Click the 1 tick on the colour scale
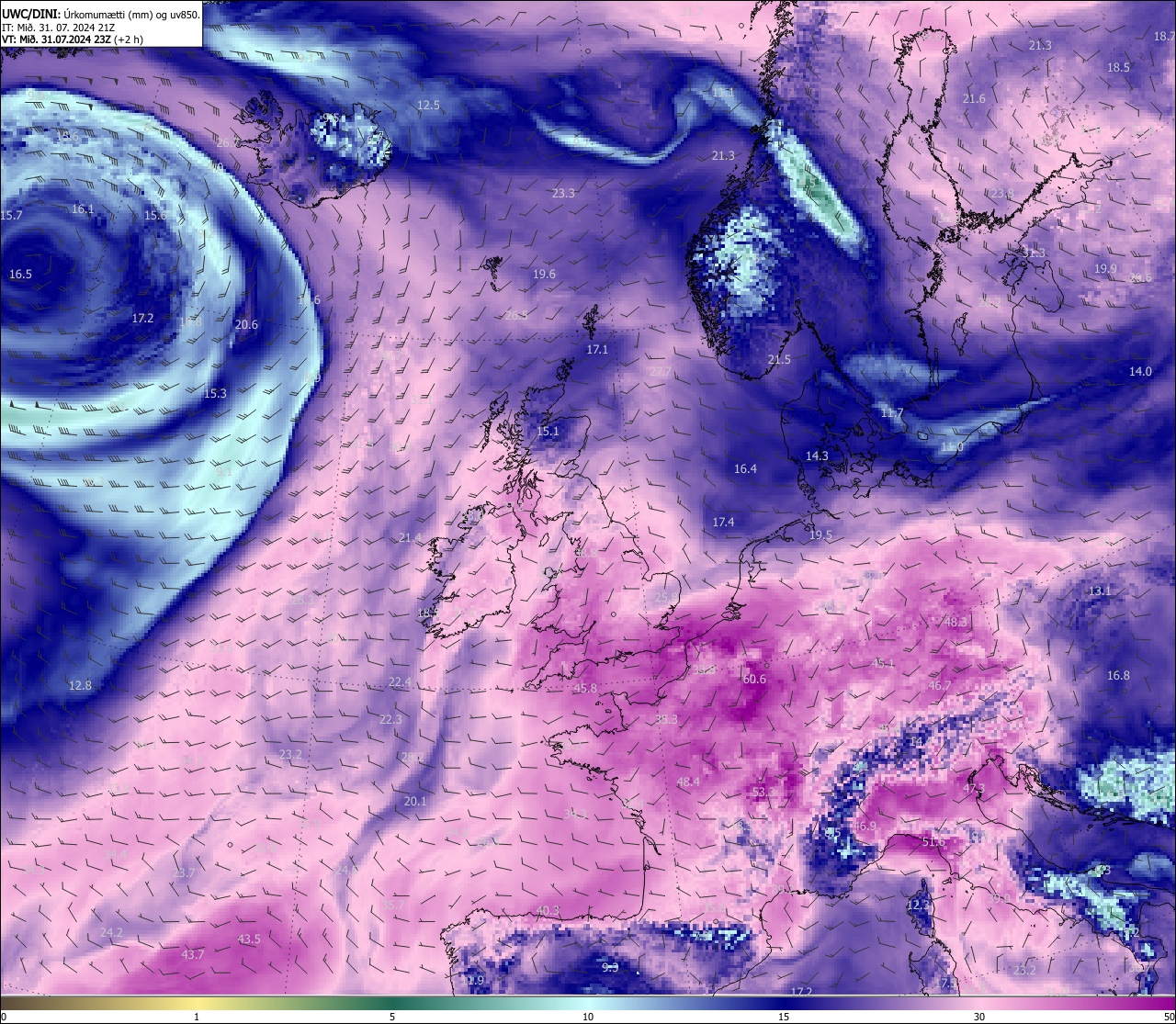Viewport: 1176px width, 1024px height. pos(197,1017)
